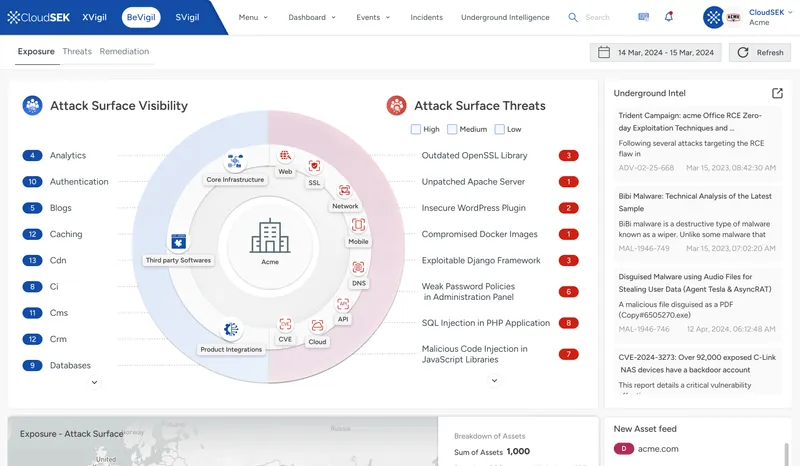This screenshot has width=800, height=466.
Task: Click the CloudSEK round avatar icon
Action: pos(713,17)
